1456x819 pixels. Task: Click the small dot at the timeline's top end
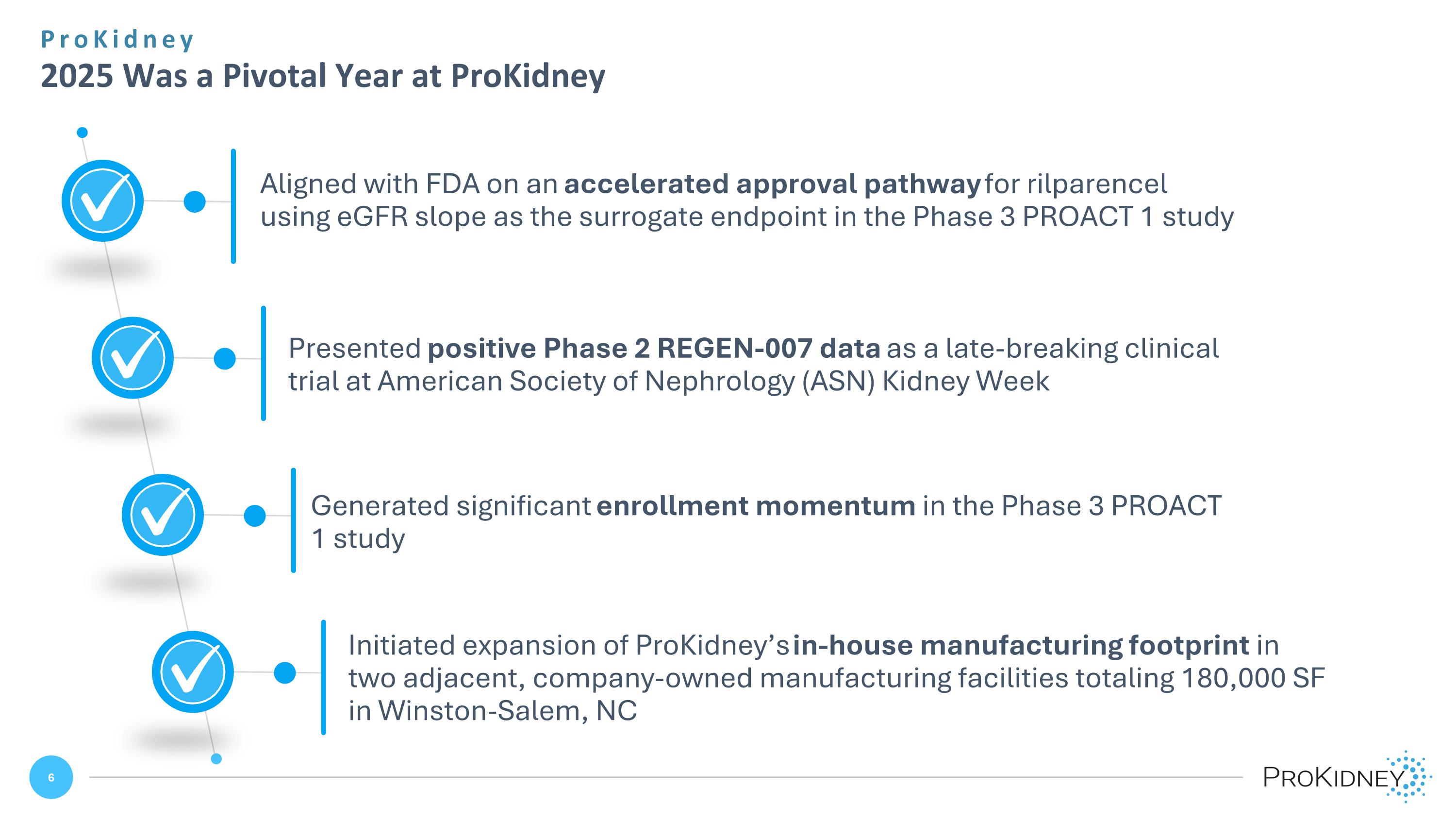tap(83, 133)
